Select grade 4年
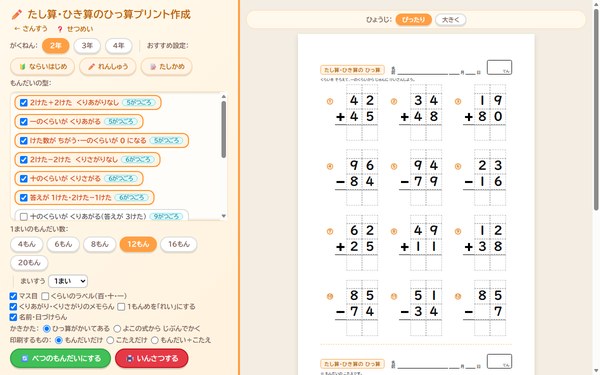Screen dimensions: 600x375 click(119, 46)
